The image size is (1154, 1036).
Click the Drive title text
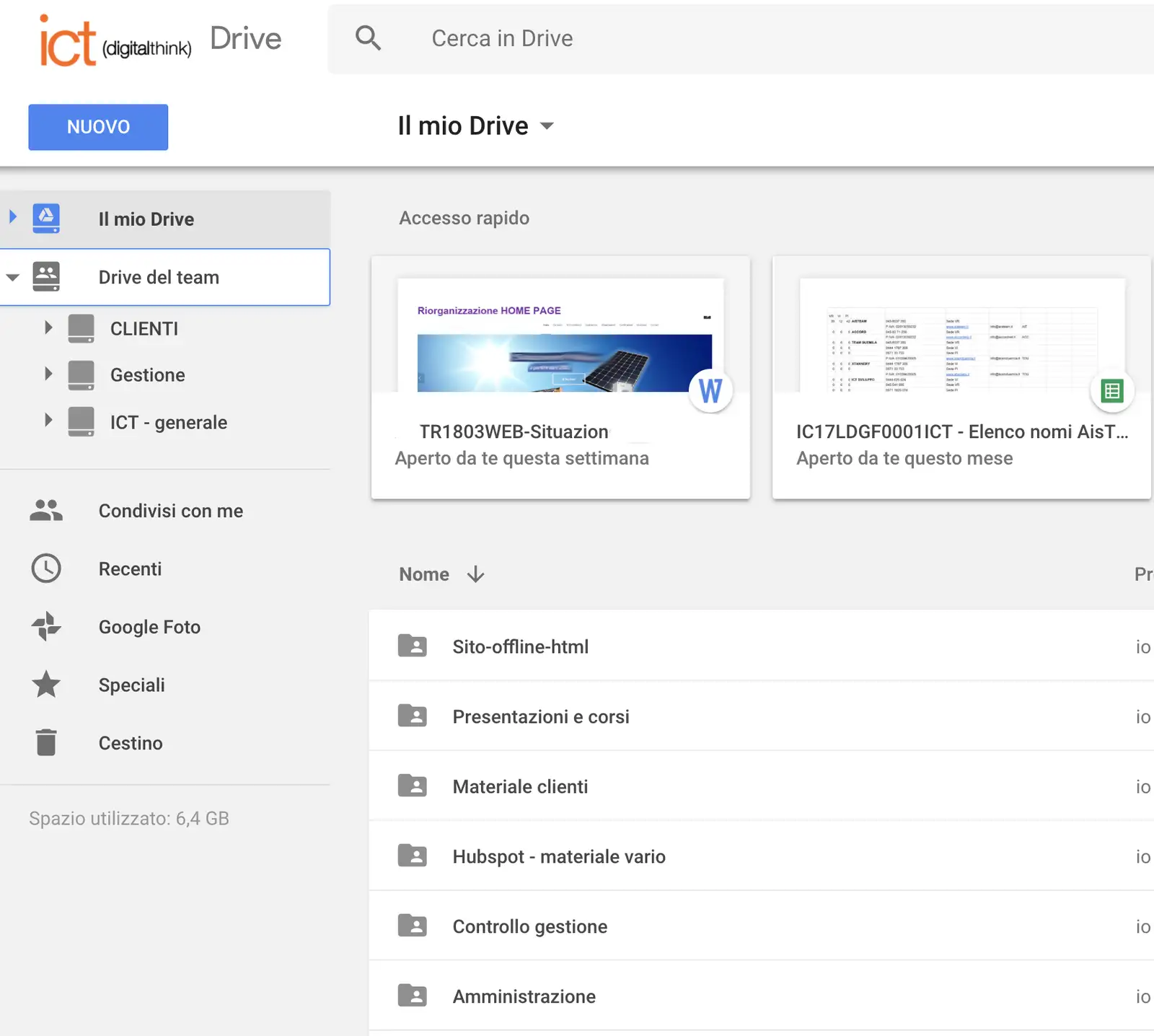point(246,38)
